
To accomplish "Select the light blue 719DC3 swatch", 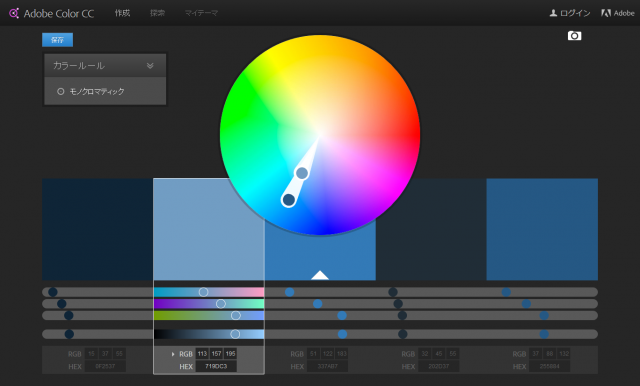I will [209, 229].
